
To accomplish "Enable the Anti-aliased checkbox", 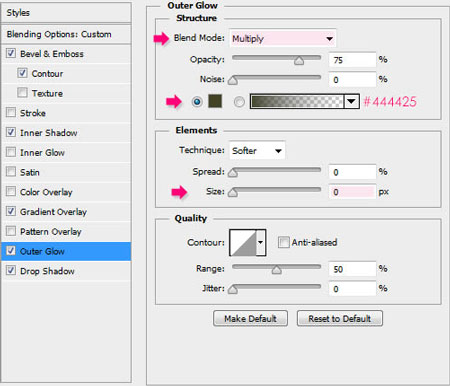I will [283, 242].
